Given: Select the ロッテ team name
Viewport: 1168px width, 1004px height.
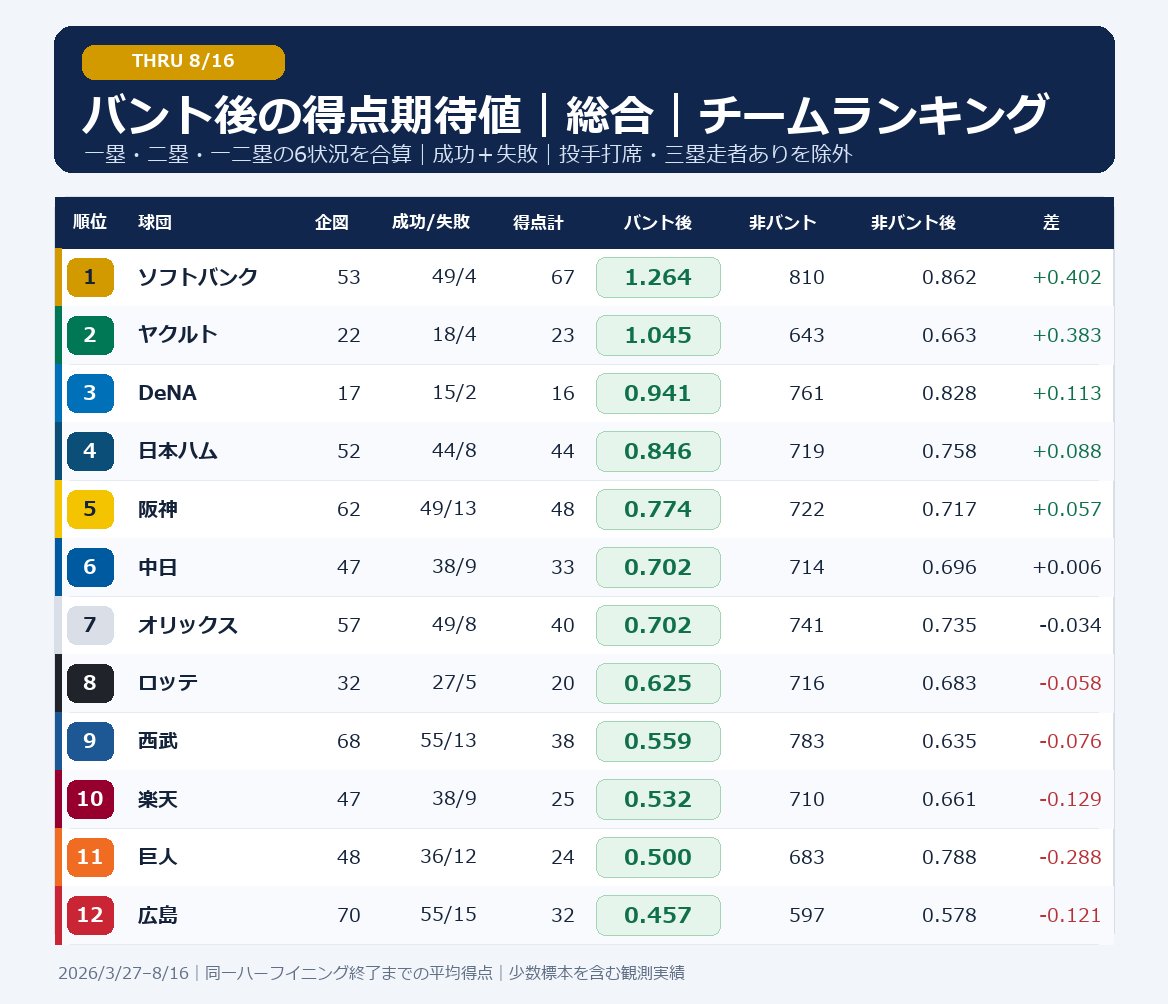Looking at the screenshot, I should point(168,683).
